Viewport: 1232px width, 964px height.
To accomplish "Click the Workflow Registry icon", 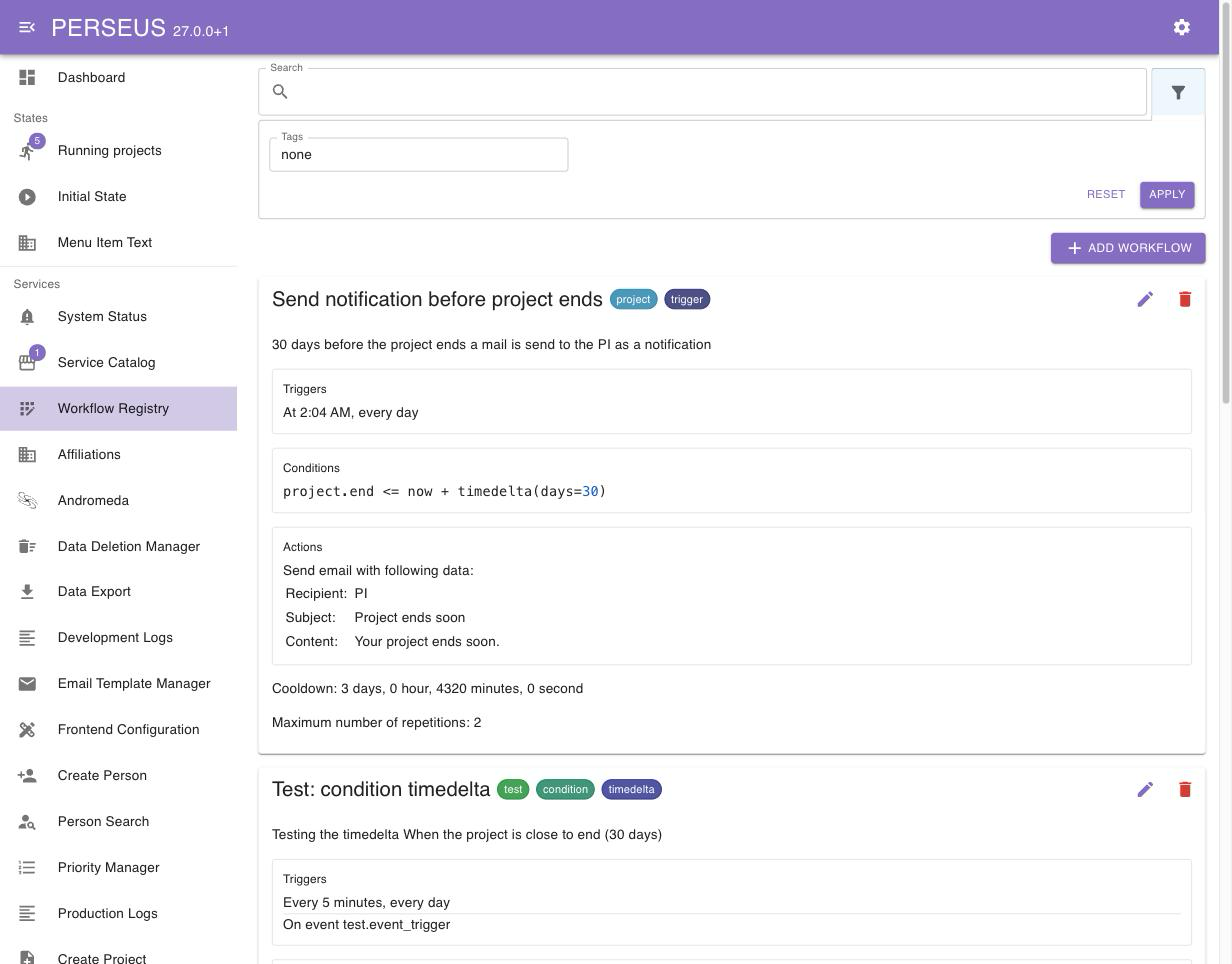I will pyautogui.click(x=27, y=409).
